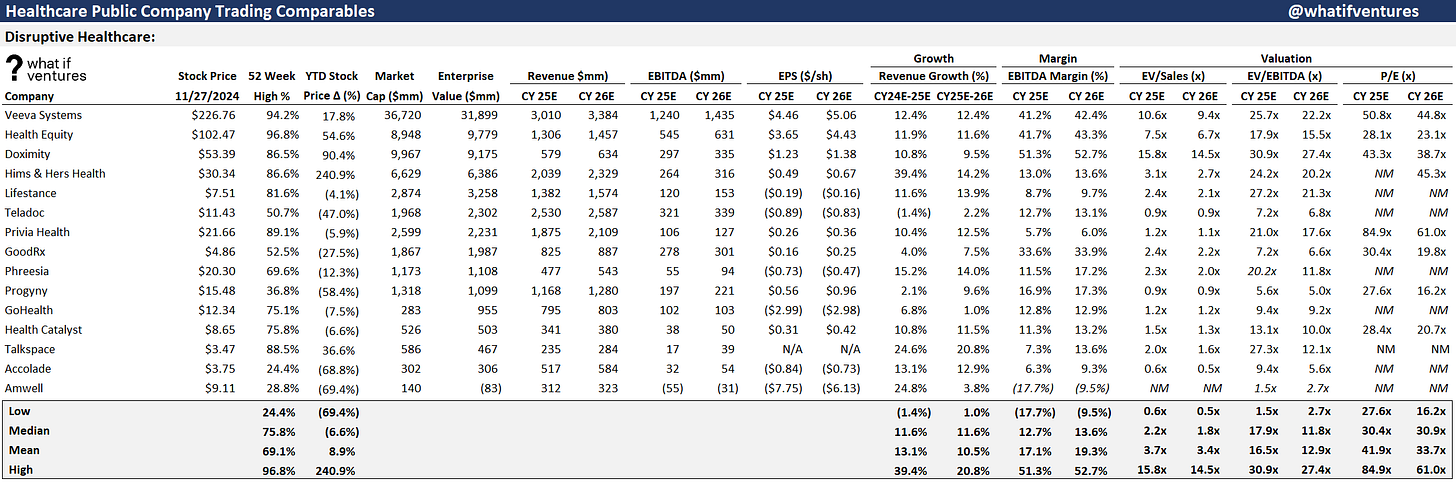
Task: Click the Mean P/E CY 25E 41.9x
Action: [1374, 450]
